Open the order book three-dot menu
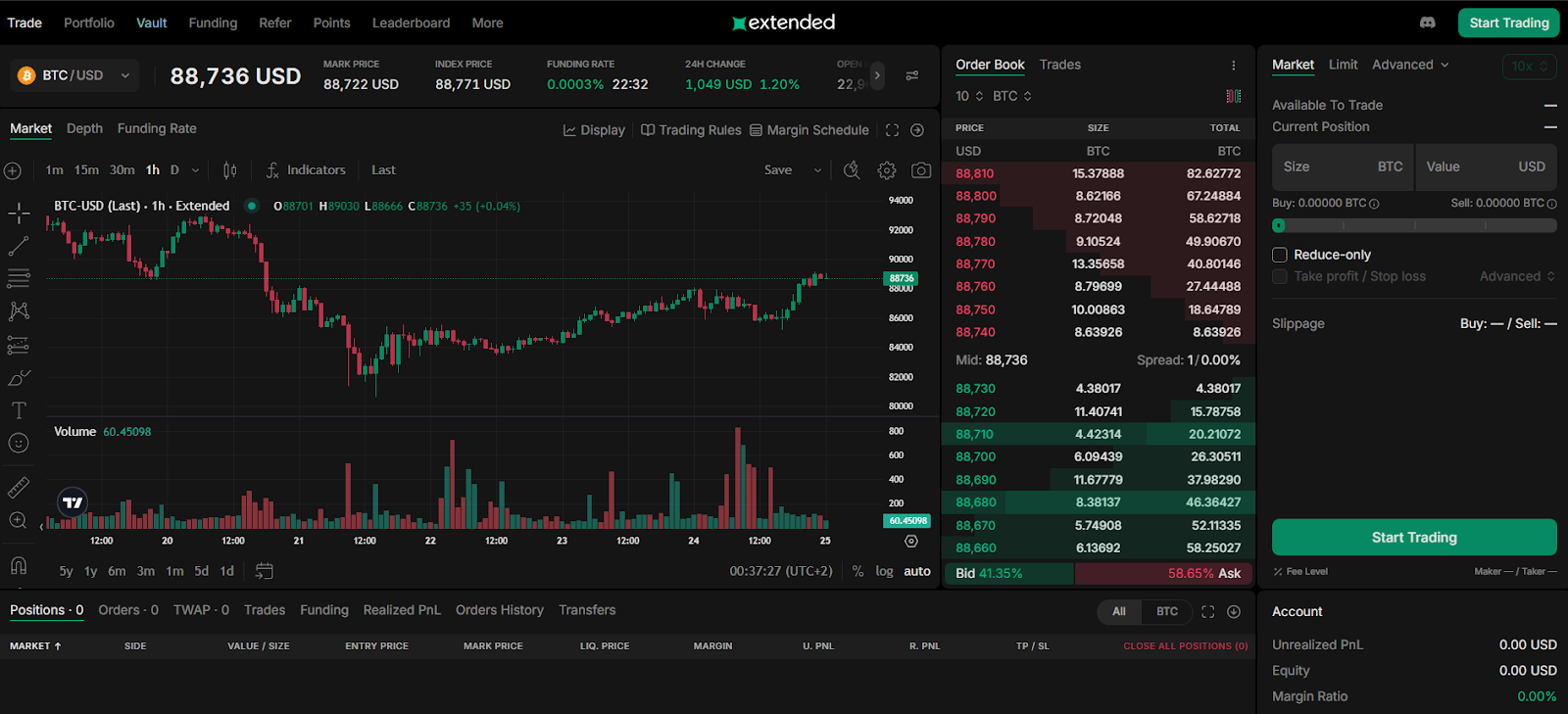This screenshot has height=714, width=1568. click(1233, 66)
